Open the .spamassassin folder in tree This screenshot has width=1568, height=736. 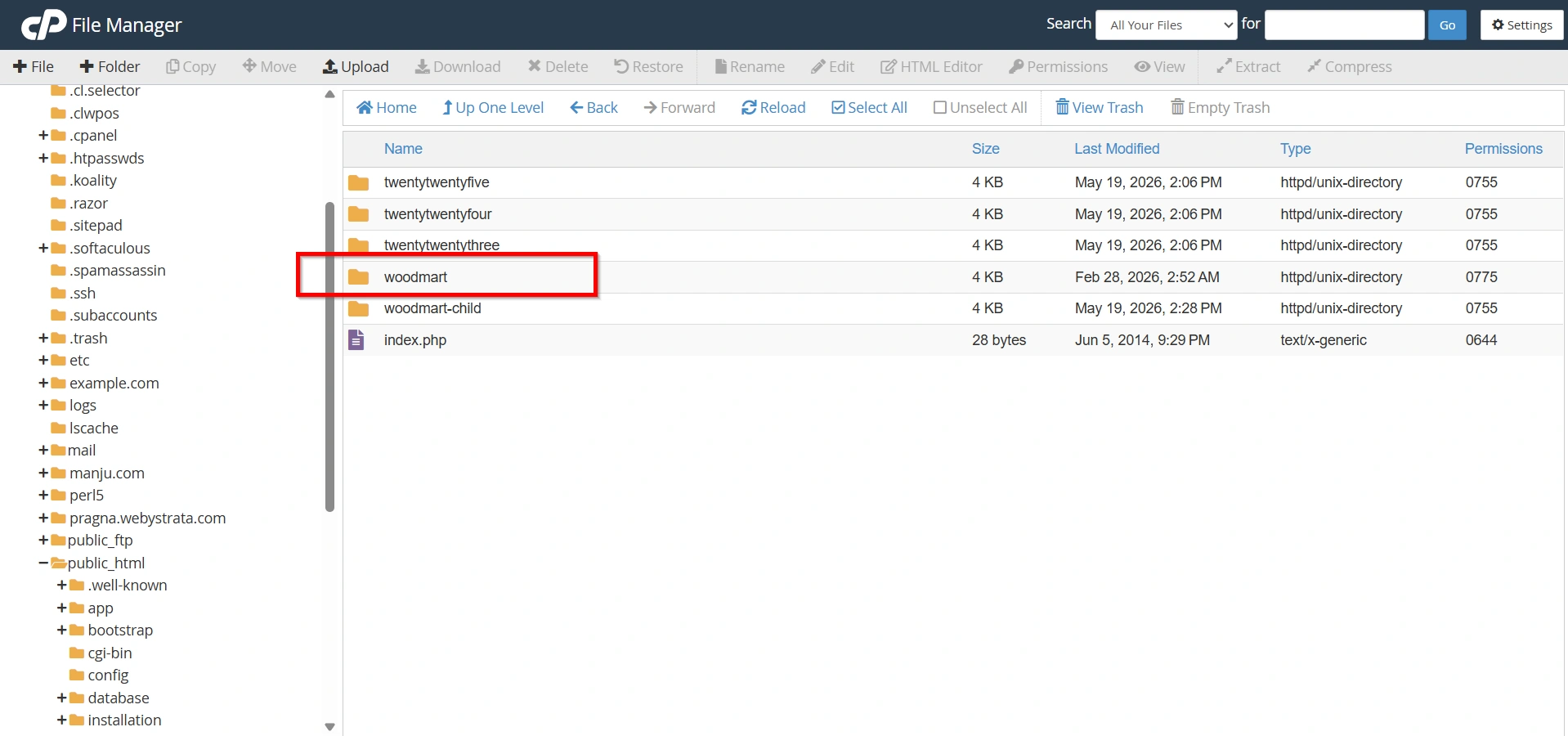pyautogui.click(x=108, y=270)
